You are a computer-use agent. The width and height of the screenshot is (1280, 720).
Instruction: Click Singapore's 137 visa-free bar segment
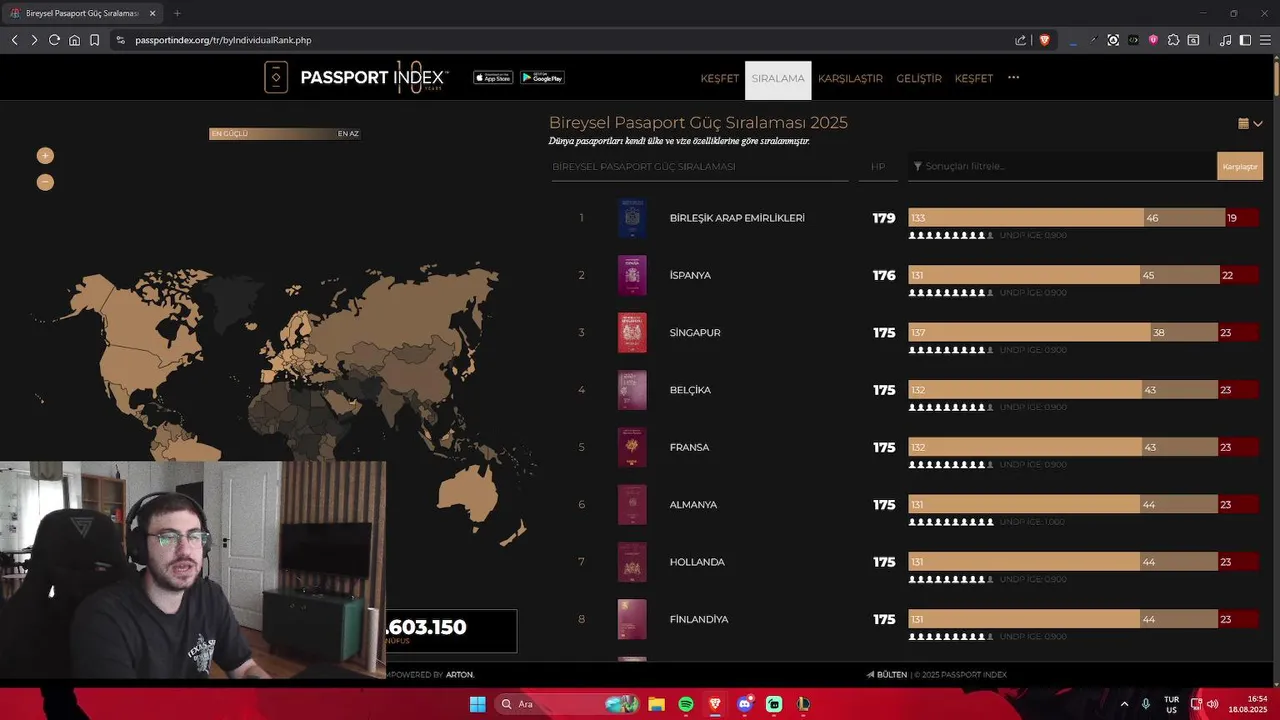point(1029,333)
